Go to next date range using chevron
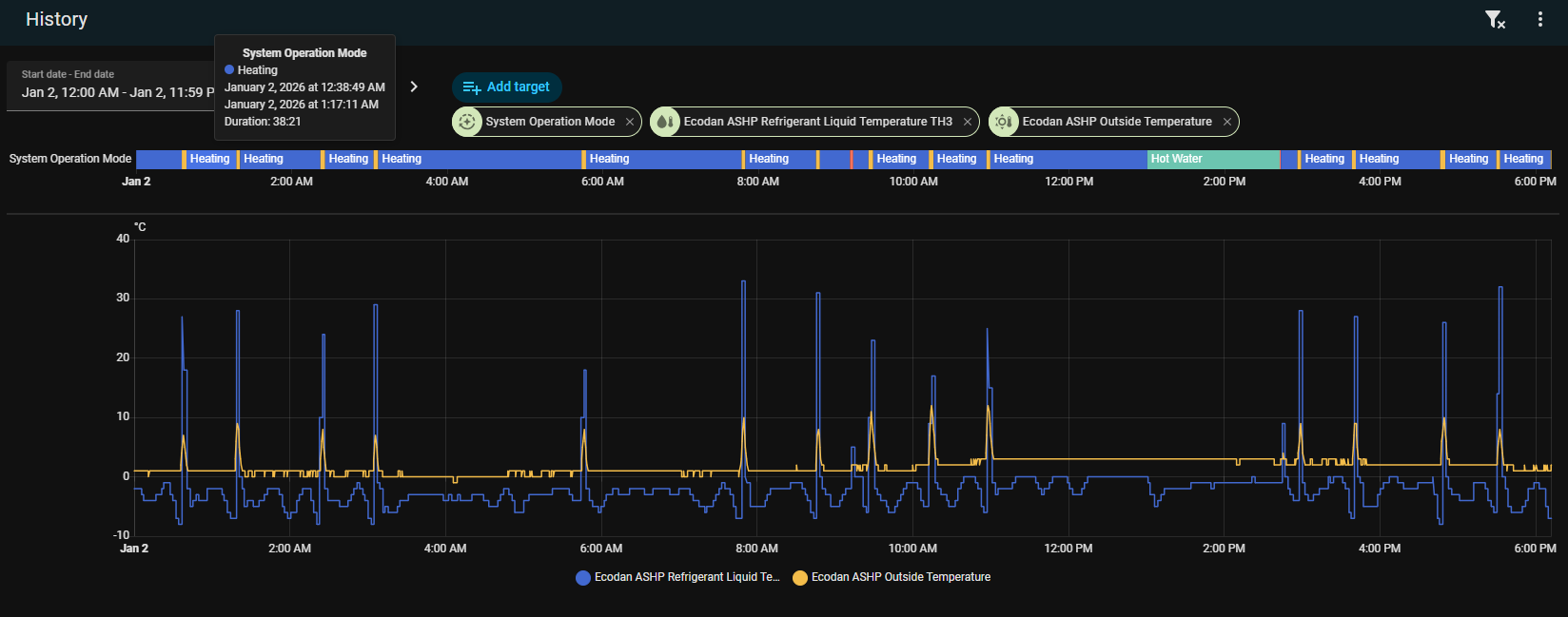The width and height of the screenshot is (1568, 617). (414, 87)
